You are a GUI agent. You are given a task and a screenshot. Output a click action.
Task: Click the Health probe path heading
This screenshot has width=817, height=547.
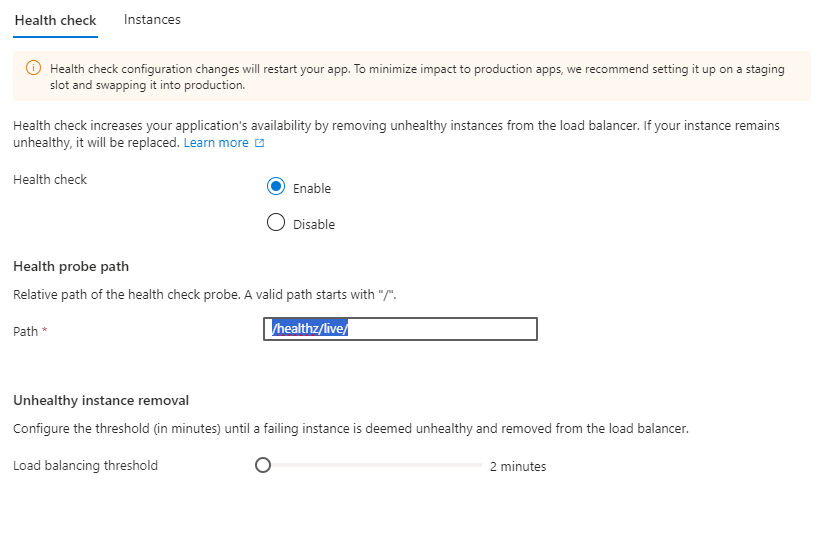71,266
